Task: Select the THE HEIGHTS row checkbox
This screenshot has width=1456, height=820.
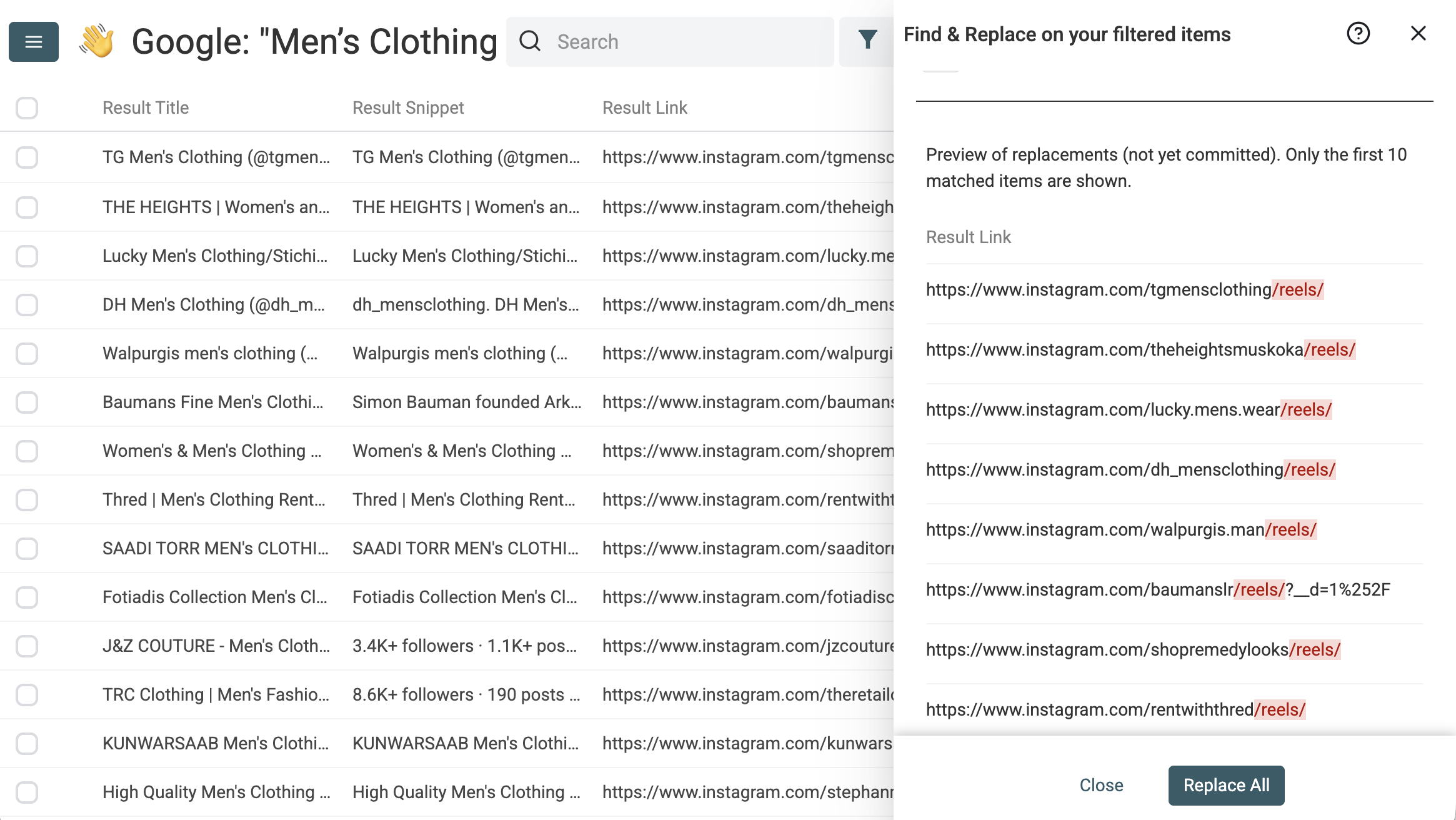Action: [x=27, y=207]
